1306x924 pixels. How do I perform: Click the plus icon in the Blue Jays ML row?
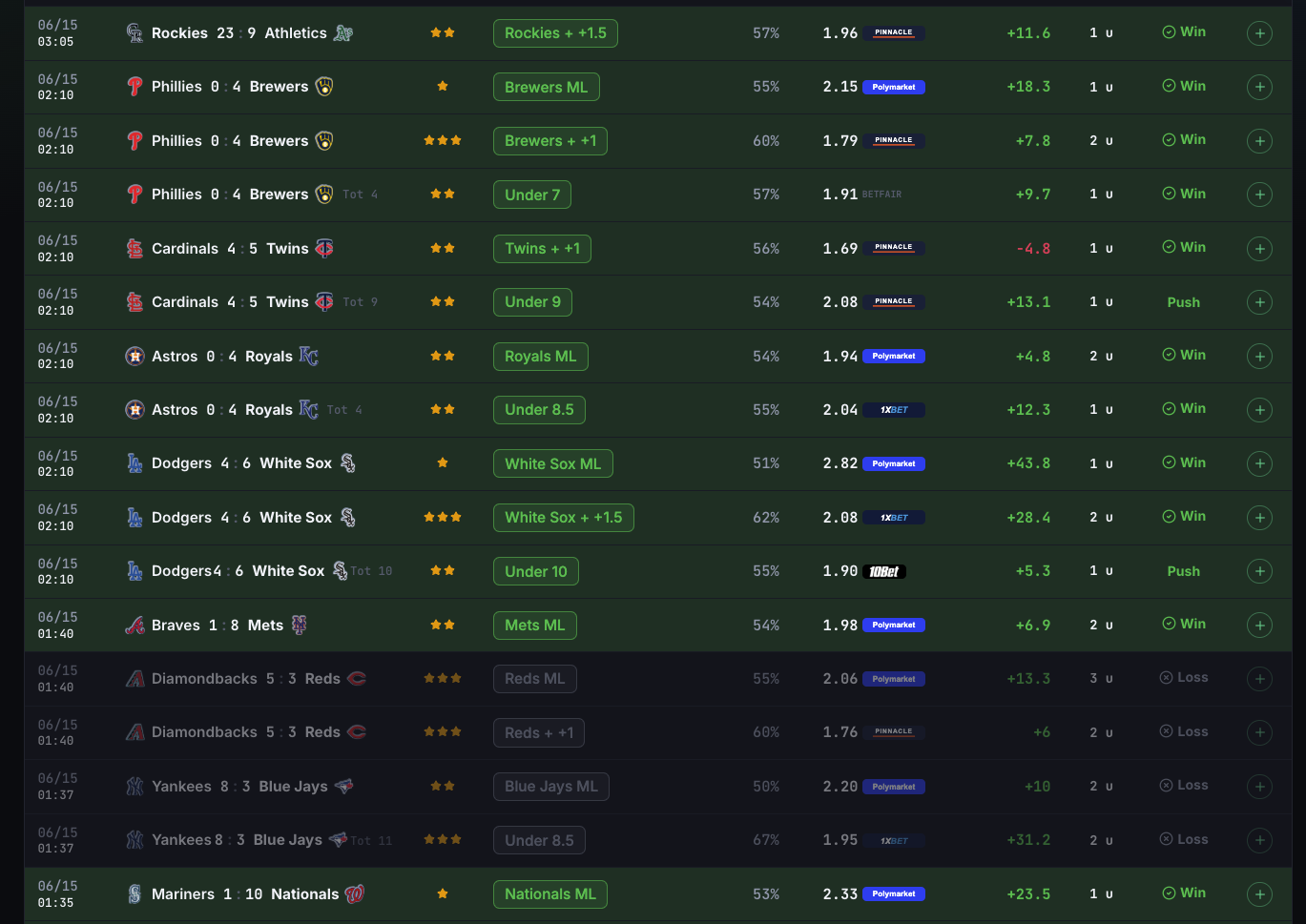1259,787
